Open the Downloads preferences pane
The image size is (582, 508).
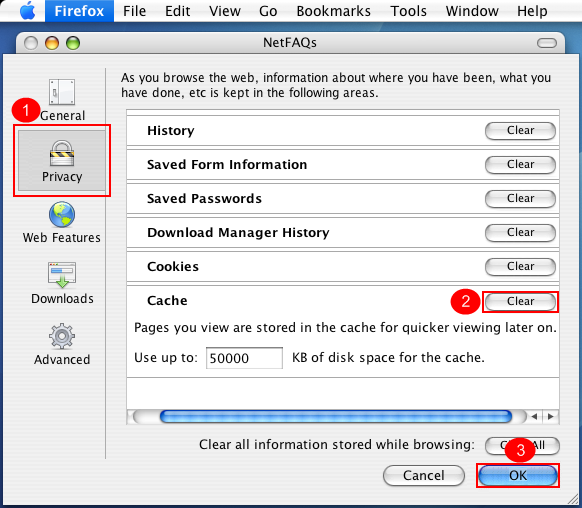pos(62,284)
